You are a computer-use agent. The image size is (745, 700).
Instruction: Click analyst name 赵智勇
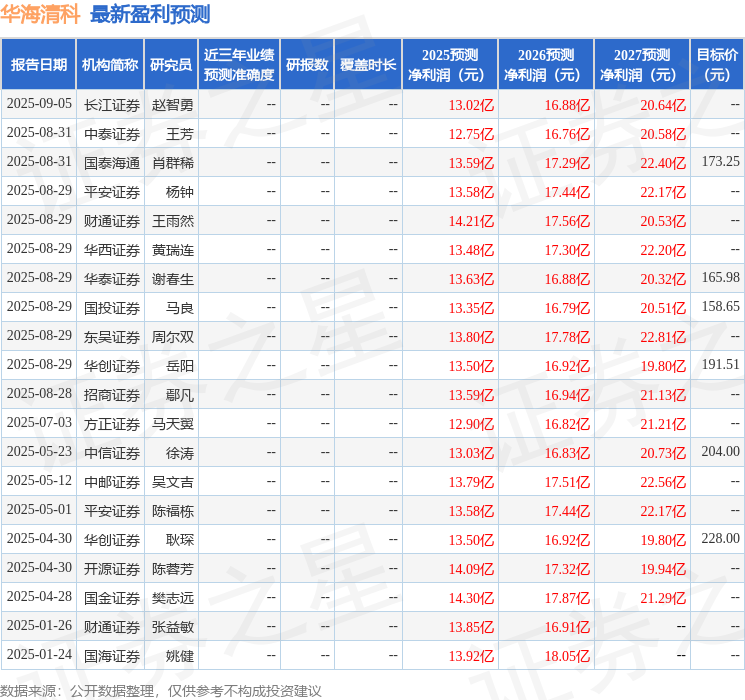(173, 105)
